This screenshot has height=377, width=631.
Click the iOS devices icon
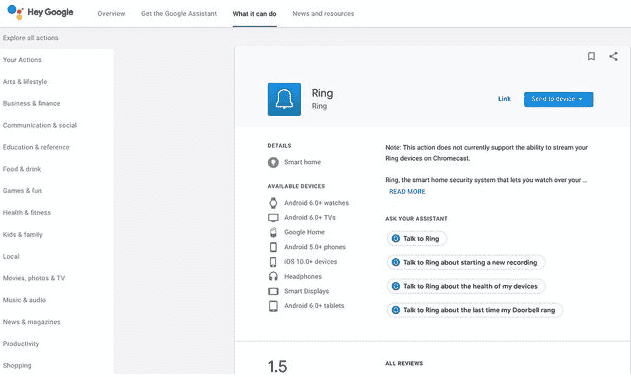point(273,262)
